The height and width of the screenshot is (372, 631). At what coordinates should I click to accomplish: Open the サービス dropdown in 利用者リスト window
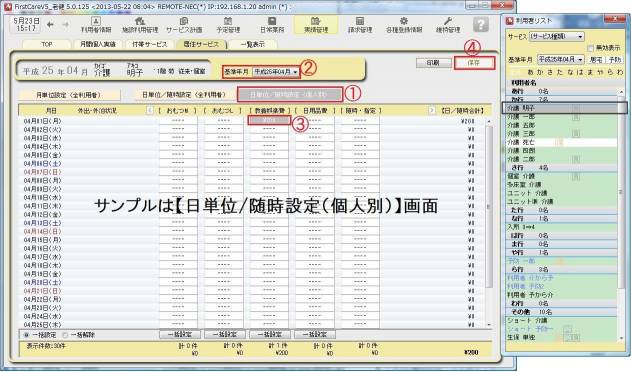coord(557,36)
